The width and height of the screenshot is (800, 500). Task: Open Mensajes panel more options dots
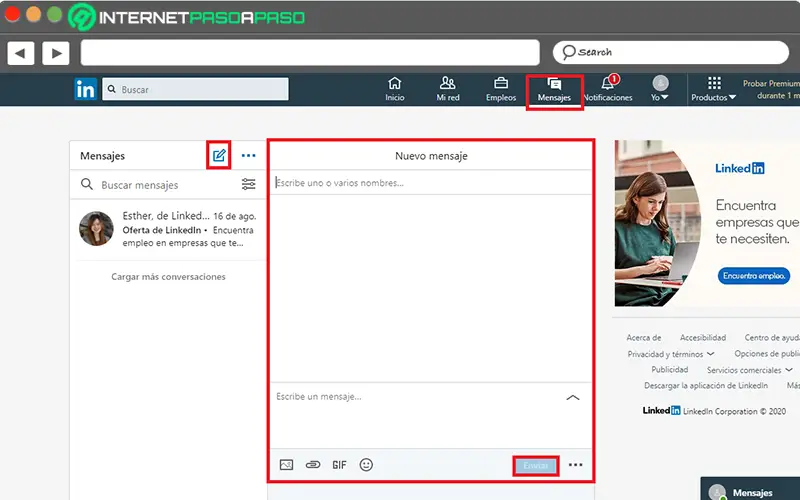tap(248, 156)
